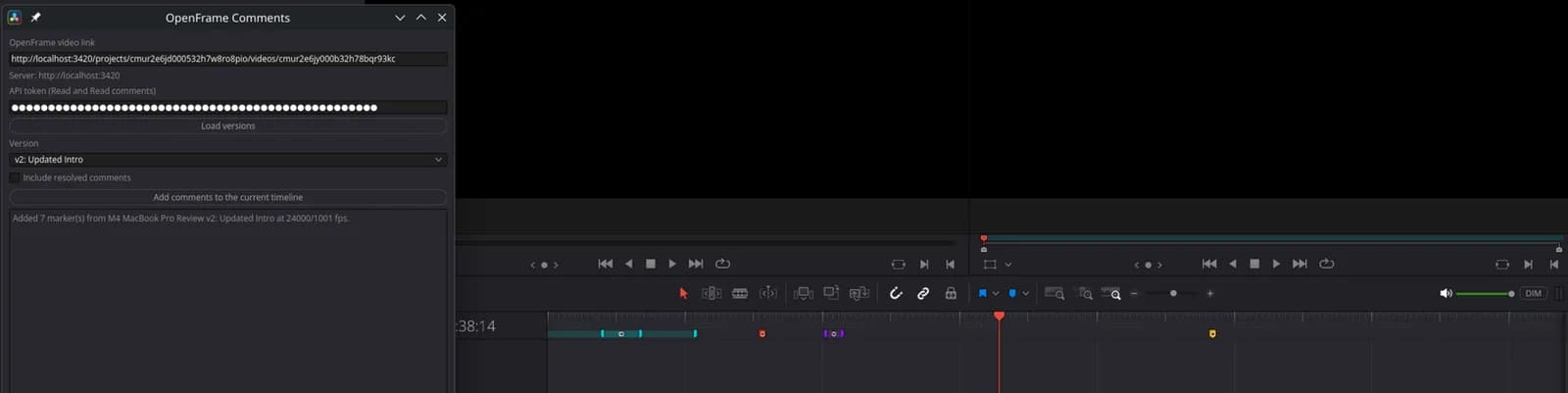Click the Insert Clip icon

[804, 293]
